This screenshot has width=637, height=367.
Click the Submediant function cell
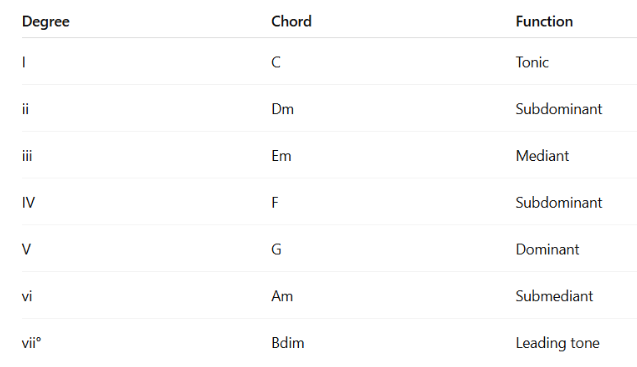(554, 296)
